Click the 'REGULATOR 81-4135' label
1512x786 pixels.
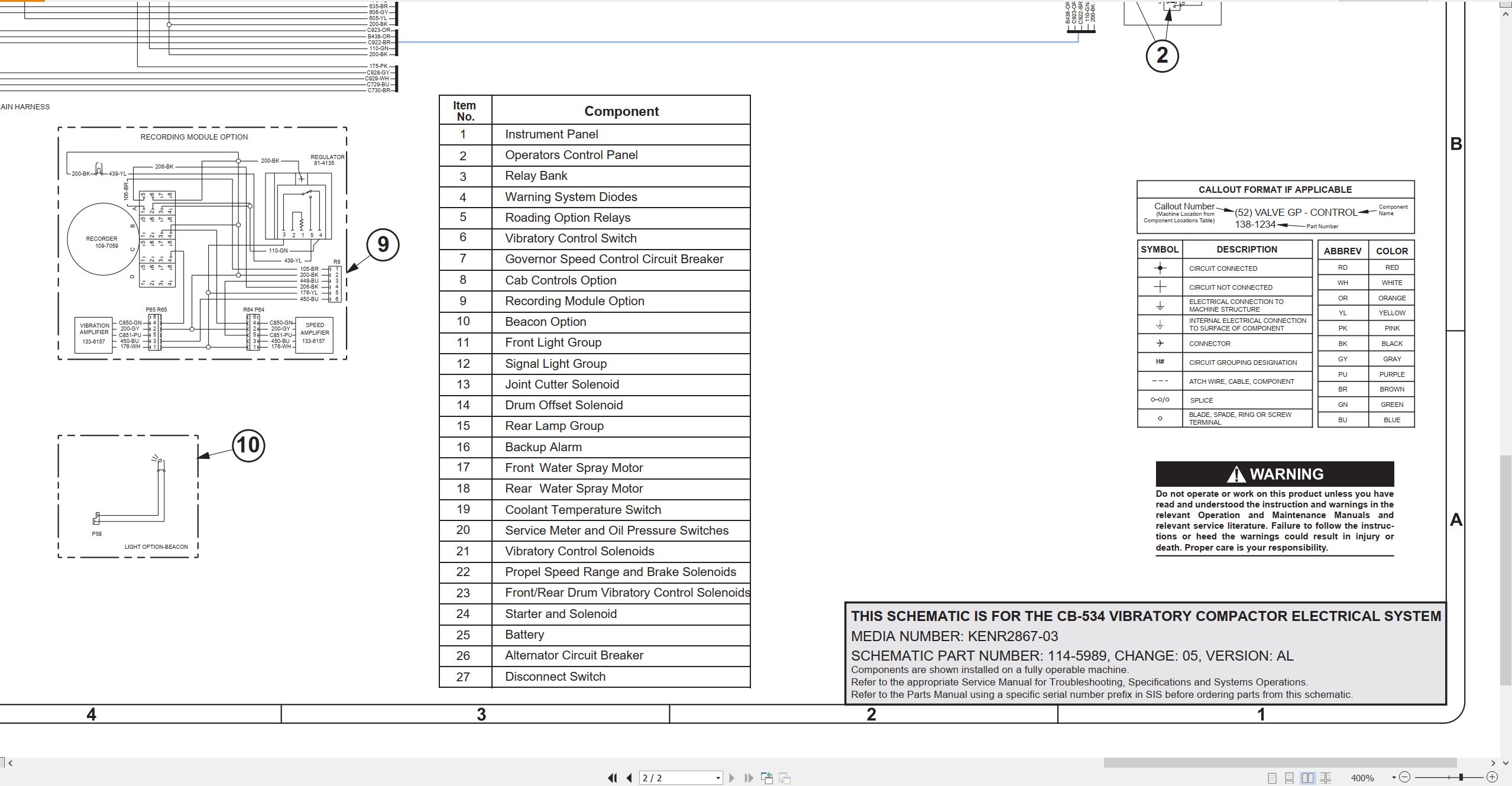tap(327, 160)
